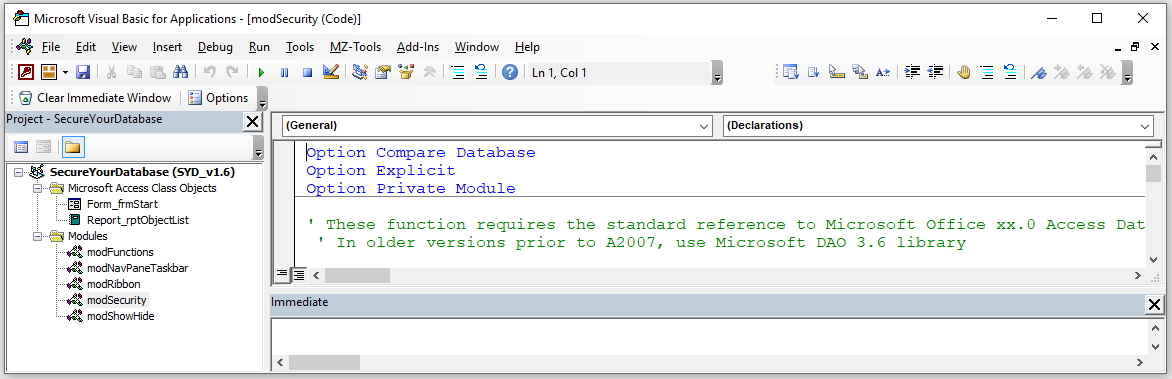Click the View Code icon in the Project pane
1172x379 pixels.
22,147
